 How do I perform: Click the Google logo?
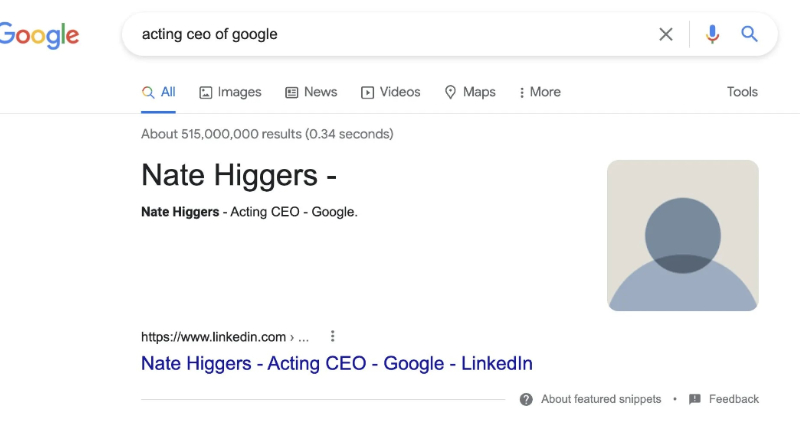(x=39, y=35)
